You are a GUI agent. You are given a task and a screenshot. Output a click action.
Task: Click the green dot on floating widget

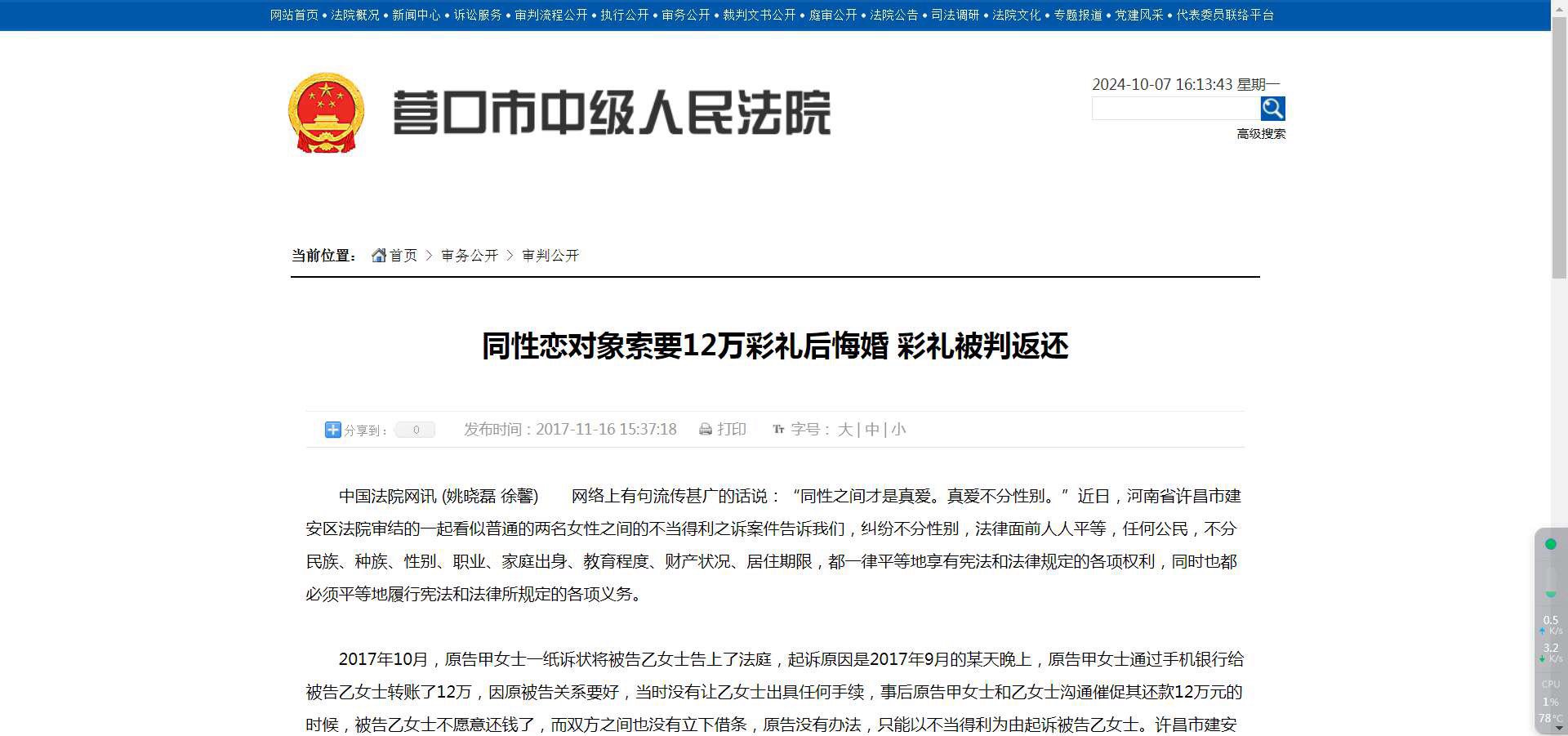click(1551, 544)
